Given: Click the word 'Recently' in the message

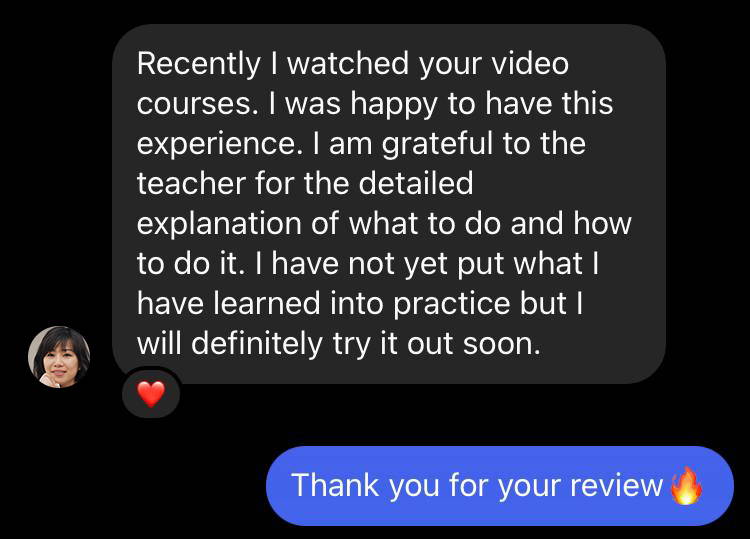Looking at the screenshot, I should click(x=199, y=64).
